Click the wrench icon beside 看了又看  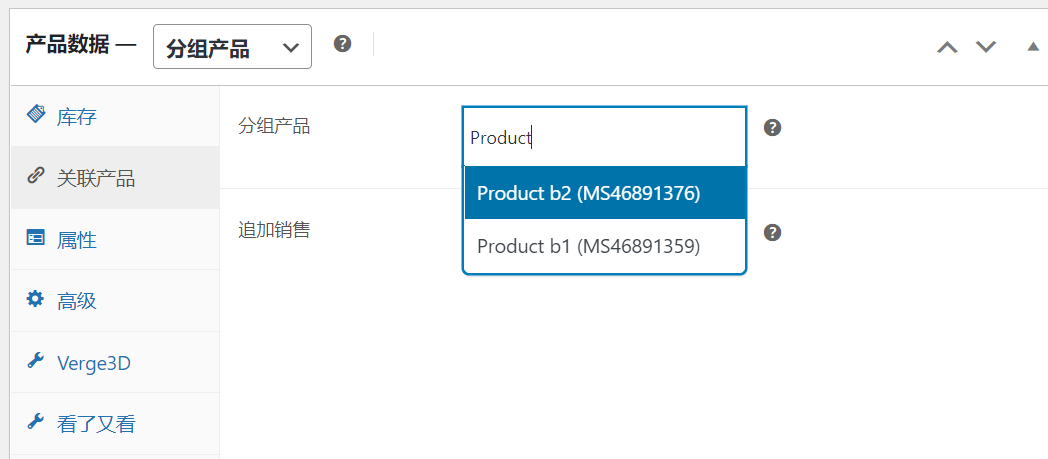click(35, 421)
